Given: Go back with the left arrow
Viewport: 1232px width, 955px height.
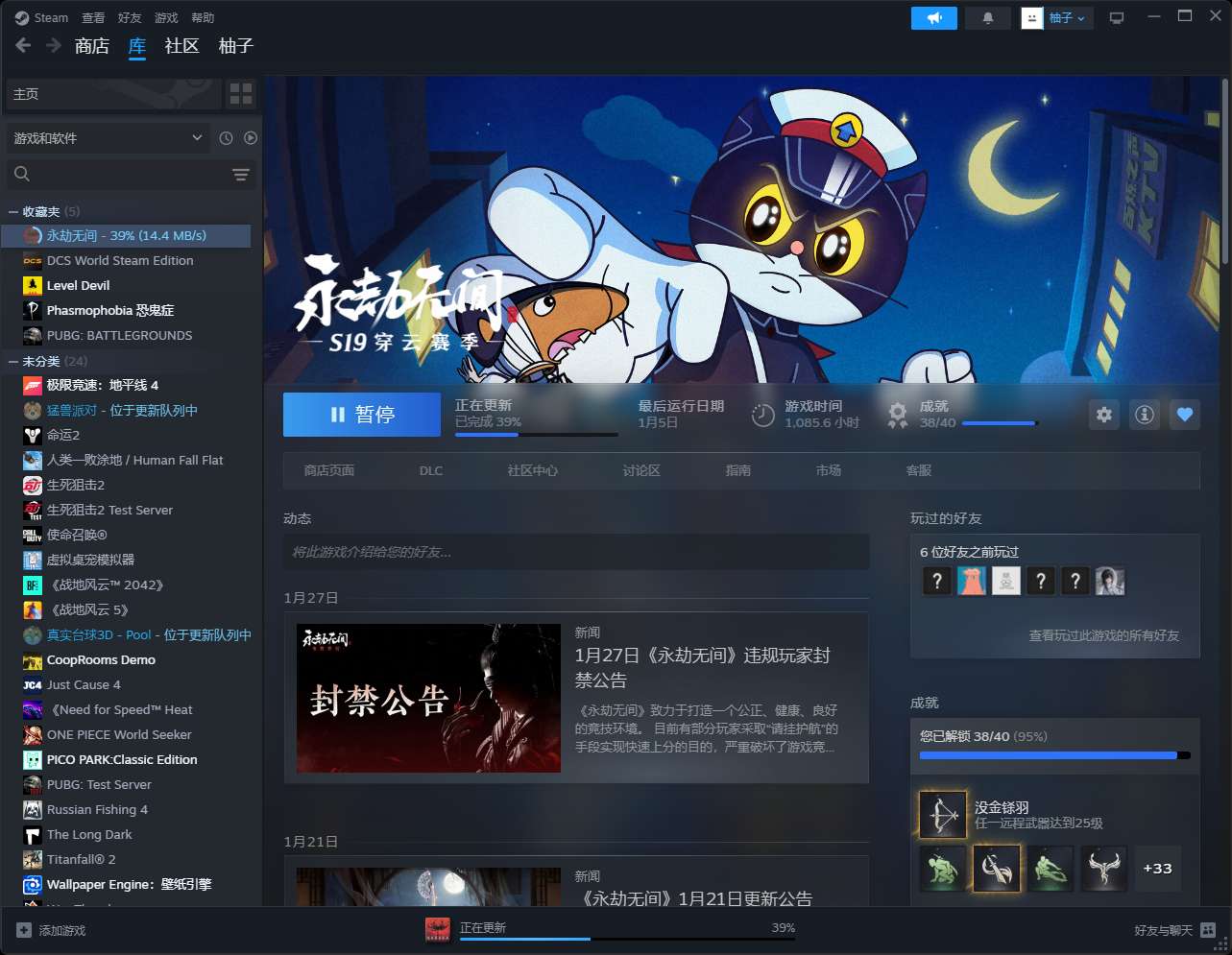Looking at the screenshot, I should click(x=23, y=46).
